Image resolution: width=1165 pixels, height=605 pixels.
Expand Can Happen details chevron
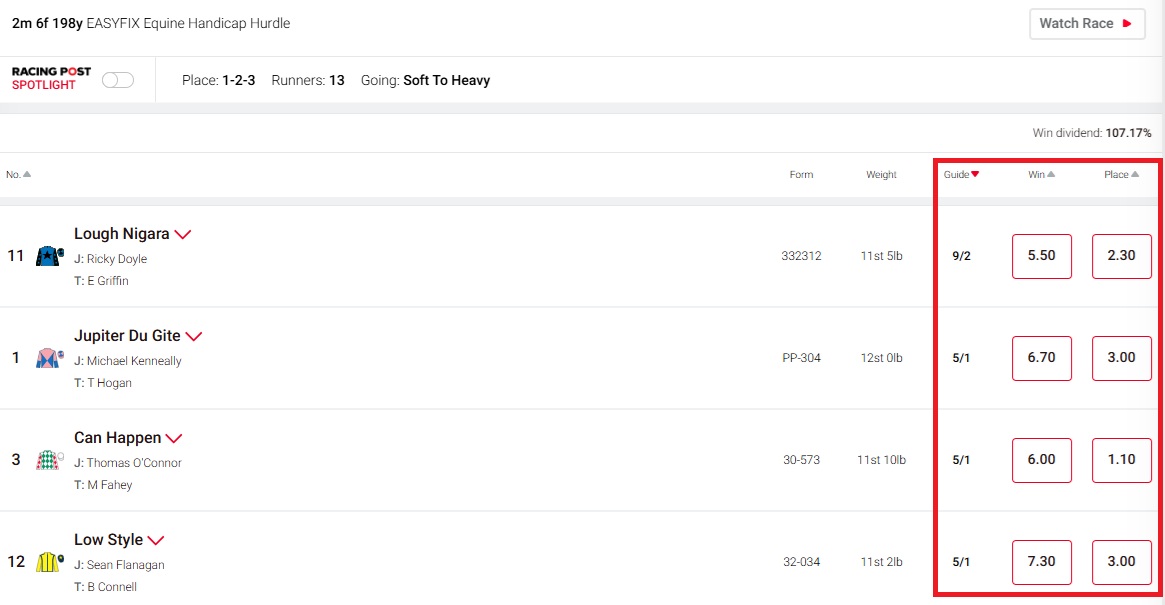(x=174, y=438)
